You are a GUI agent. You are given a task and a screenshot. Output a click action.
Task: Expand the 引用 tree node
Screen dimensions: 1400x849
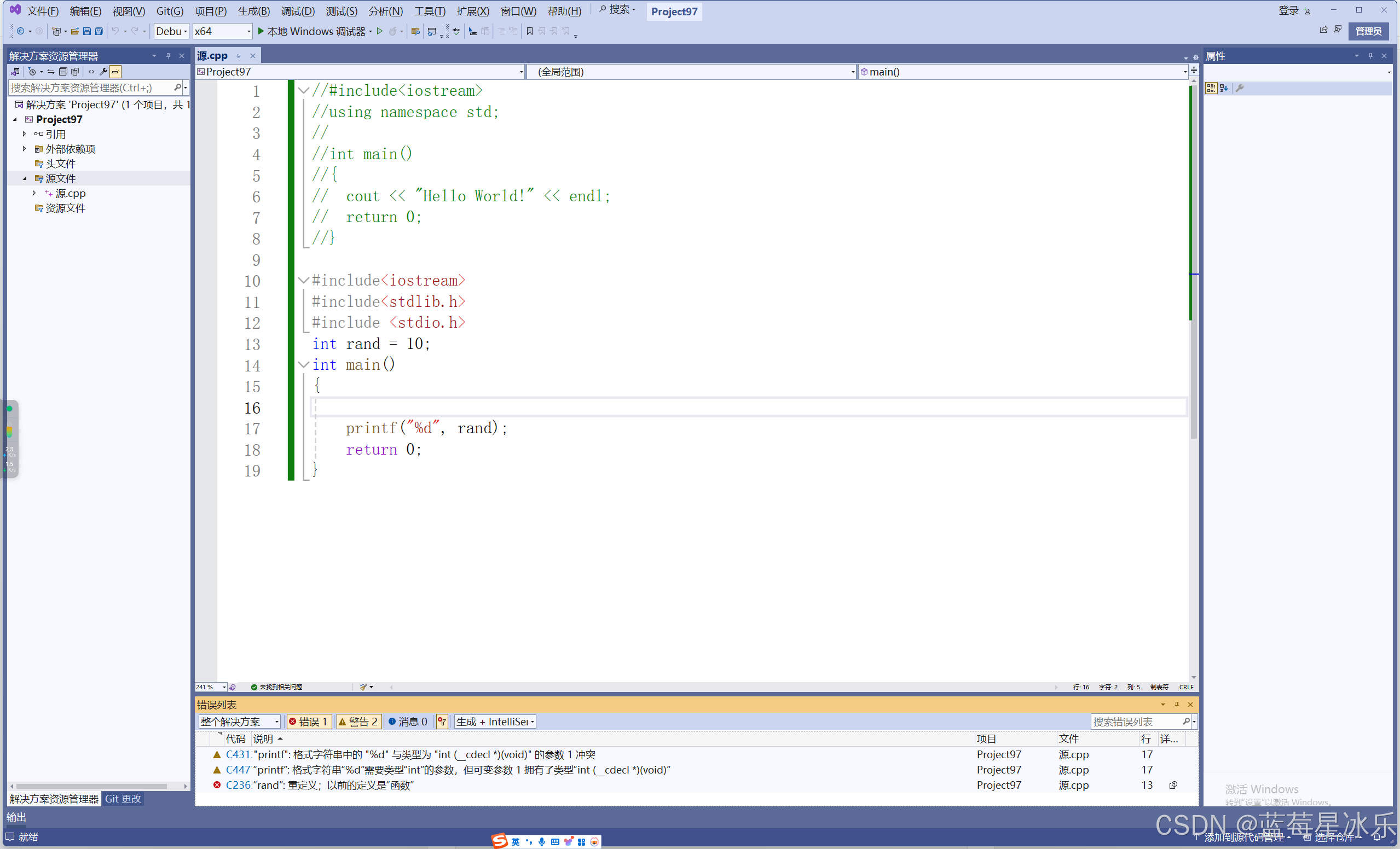pyautogui.click(x=25, y=134)
